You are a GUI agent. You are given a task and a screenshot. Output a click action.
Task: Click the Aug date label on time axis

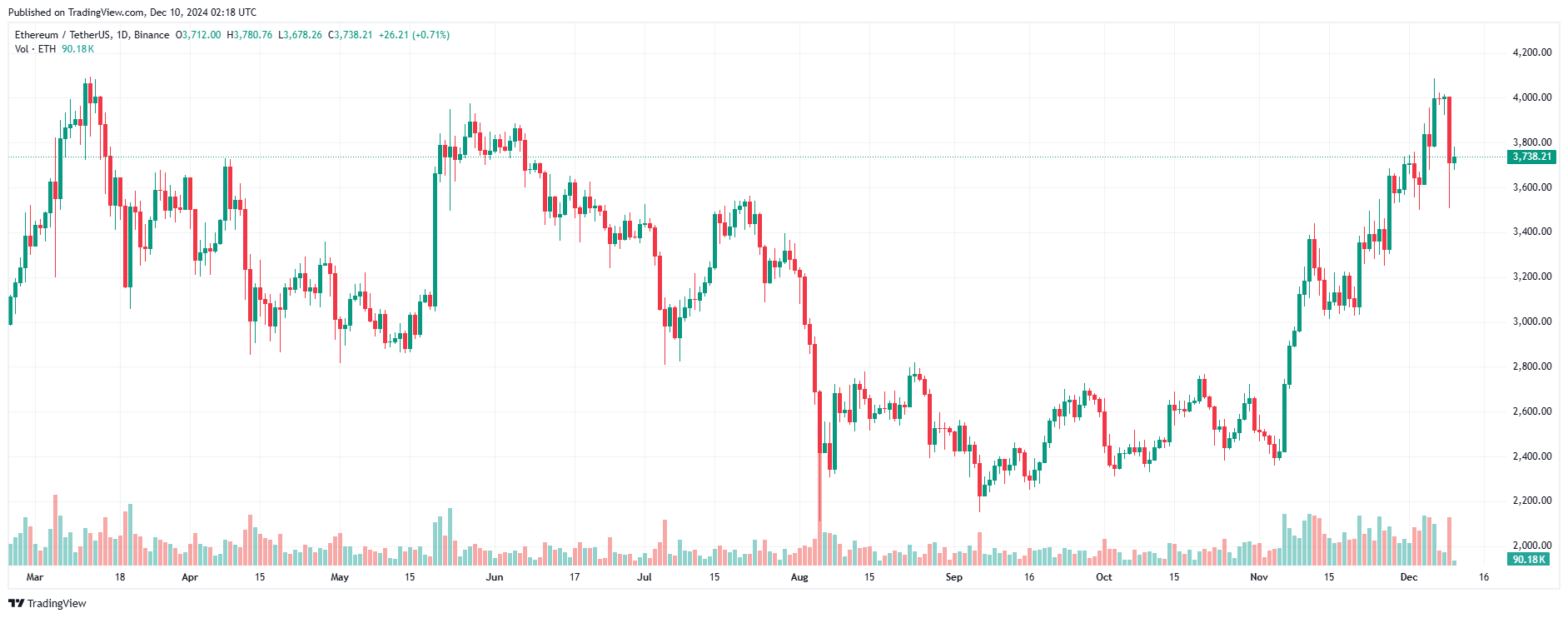coord(799,577)
